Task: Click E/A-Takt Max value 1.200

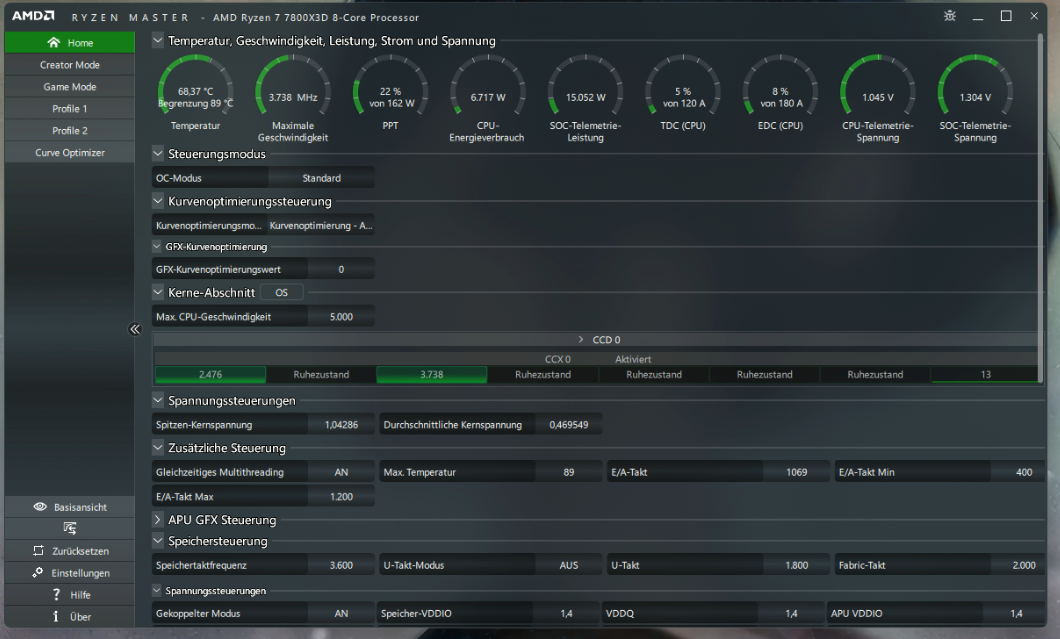Action: pos(341,496)
